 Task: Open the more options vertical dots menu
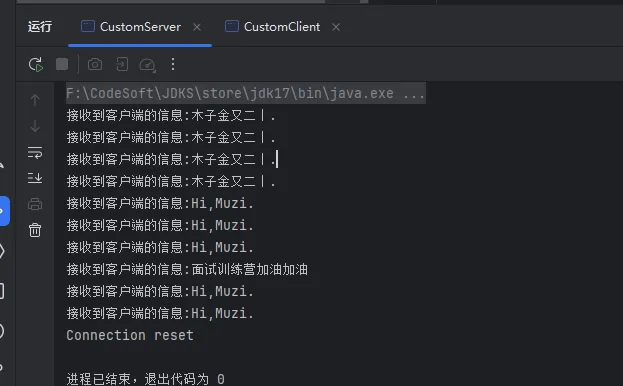pyautogui.click(x=173, y=64)
